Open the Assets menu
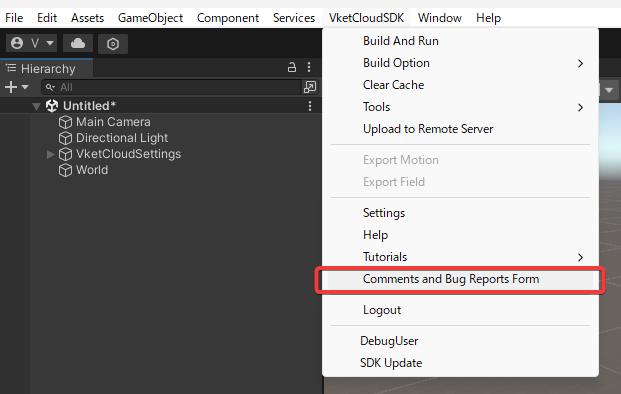Image resolution: width=621 pixels, height=394 pixels. [88, 18]
